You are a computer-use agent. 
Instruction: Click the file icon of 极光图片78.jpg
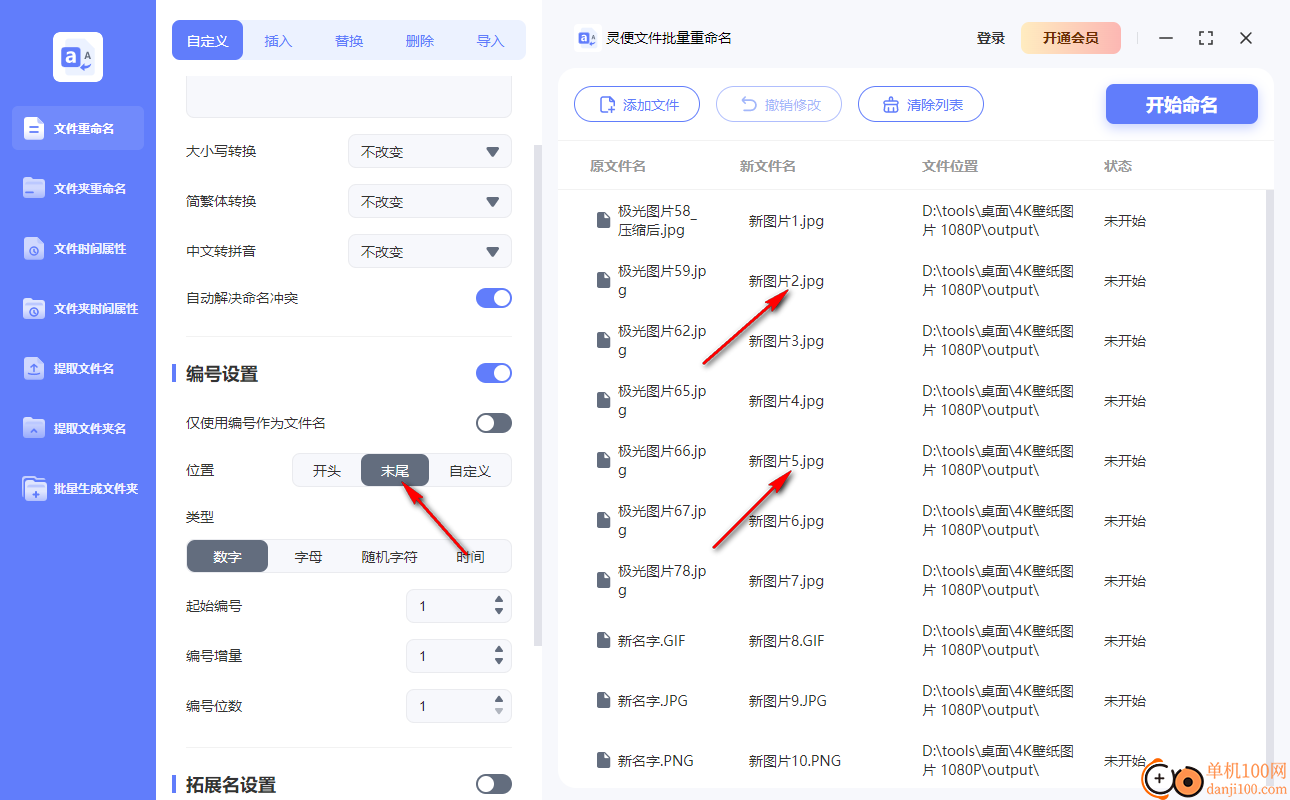coord(603,580)
